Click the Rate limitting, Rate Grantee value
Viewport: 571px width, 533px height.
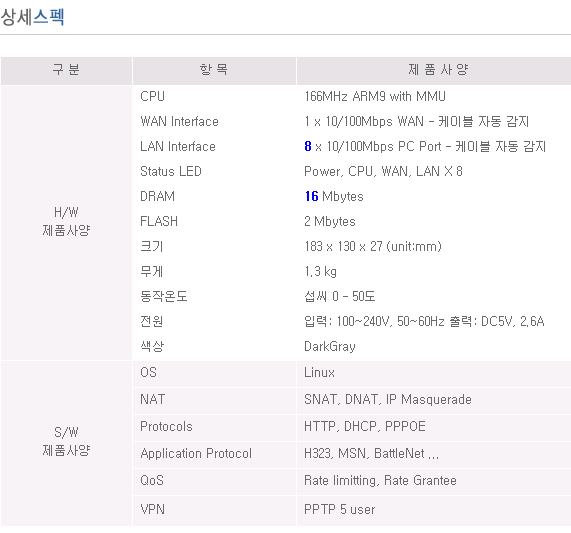[380, 481]
